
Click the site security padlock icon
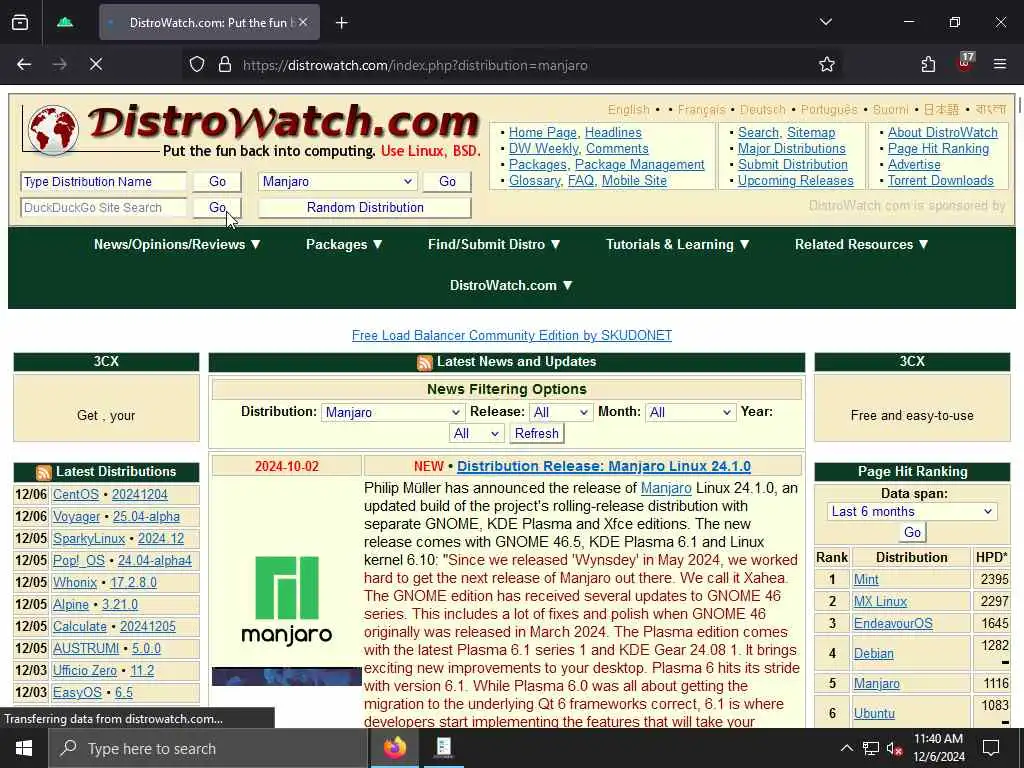click(225, 65)
